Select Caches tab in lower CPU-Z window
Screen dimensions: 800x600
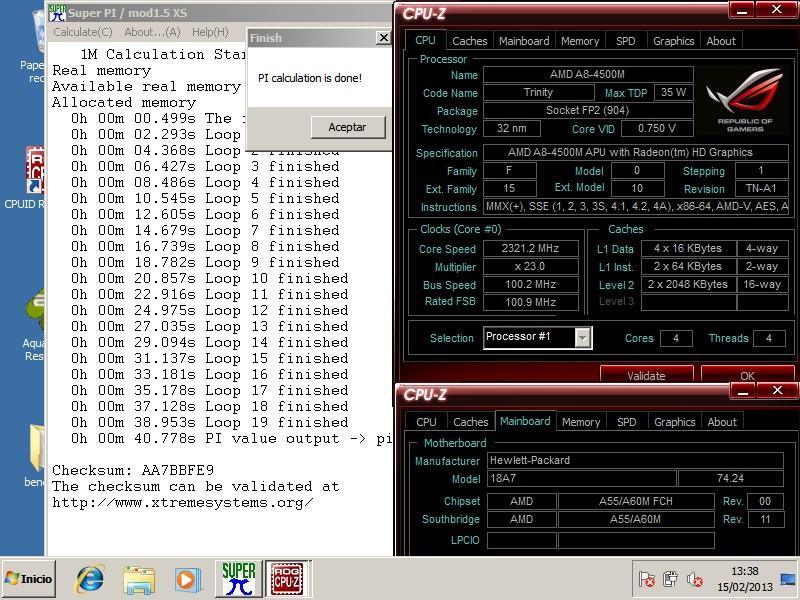(x=470, y=422)
